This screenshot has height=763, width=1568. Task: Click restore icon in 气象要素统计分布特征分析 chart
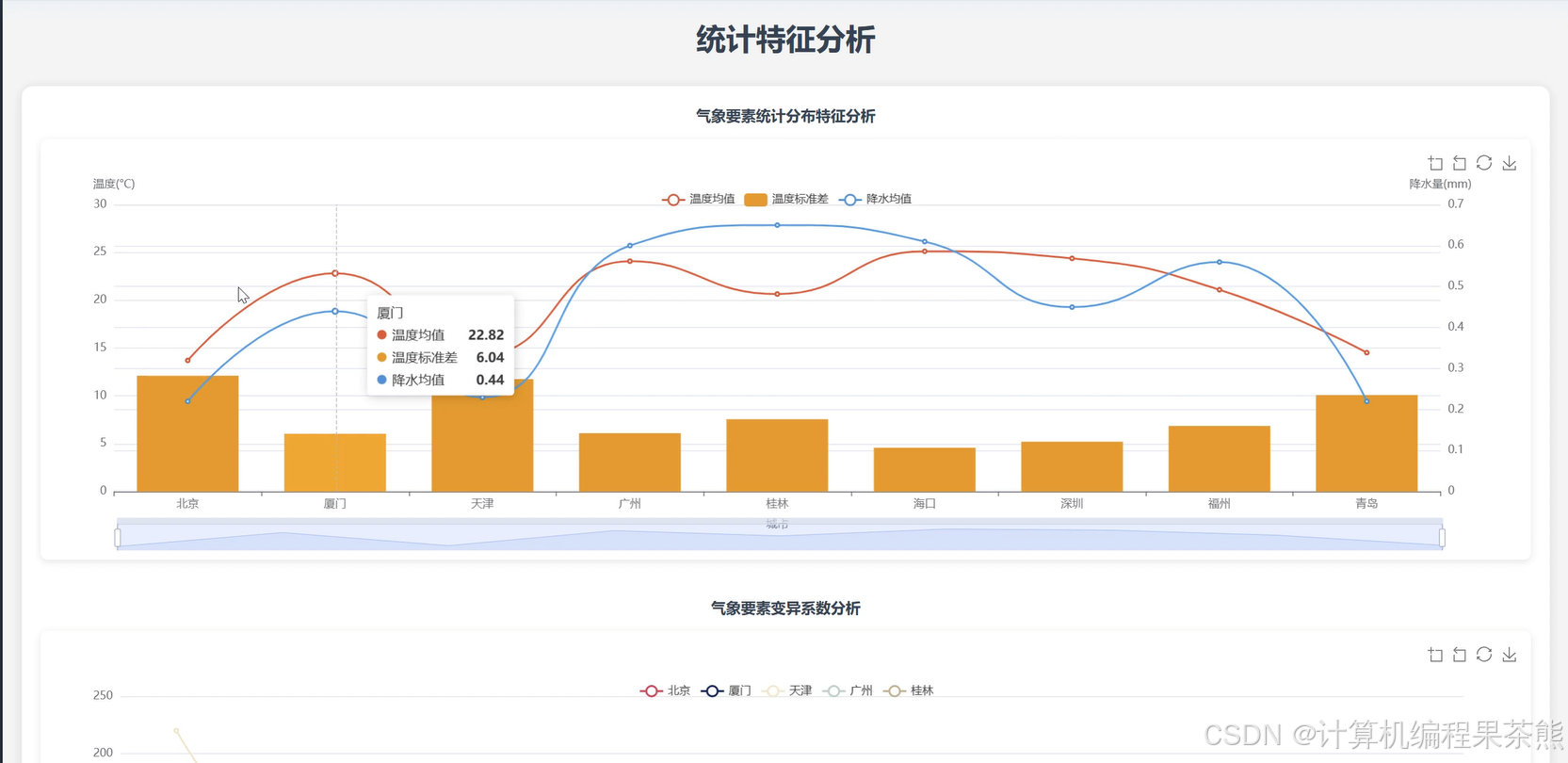click(1484, 163)
